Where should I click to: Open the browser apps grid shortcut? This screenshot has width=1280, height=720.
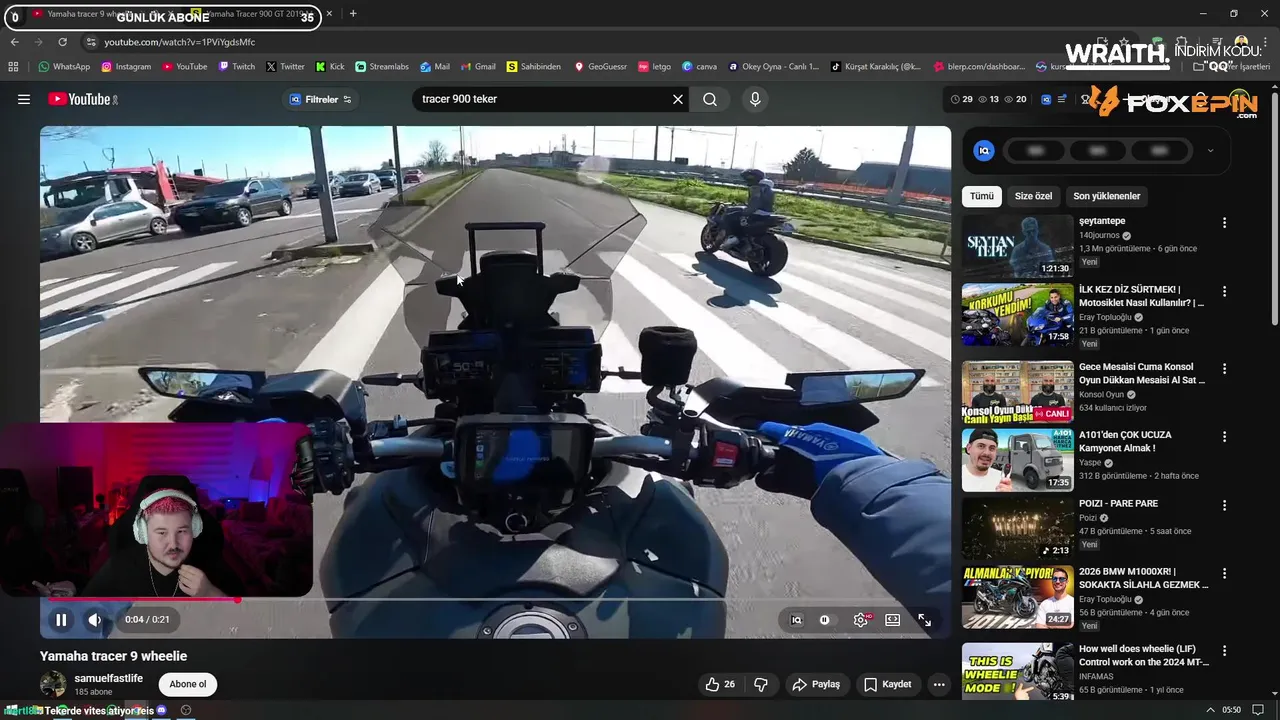point(13,67)
